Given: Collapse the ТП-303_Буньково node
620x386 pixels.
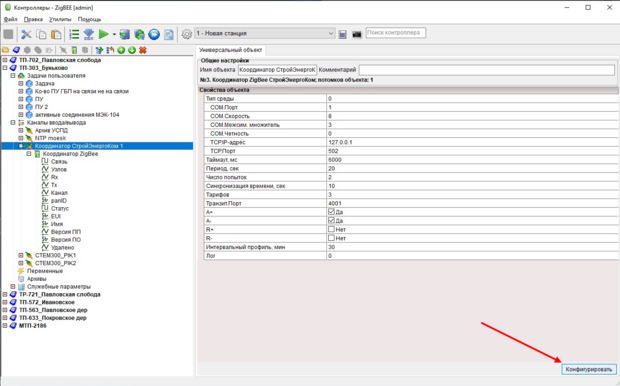Looking at the screenshot, I should click(x=5, y=68).
